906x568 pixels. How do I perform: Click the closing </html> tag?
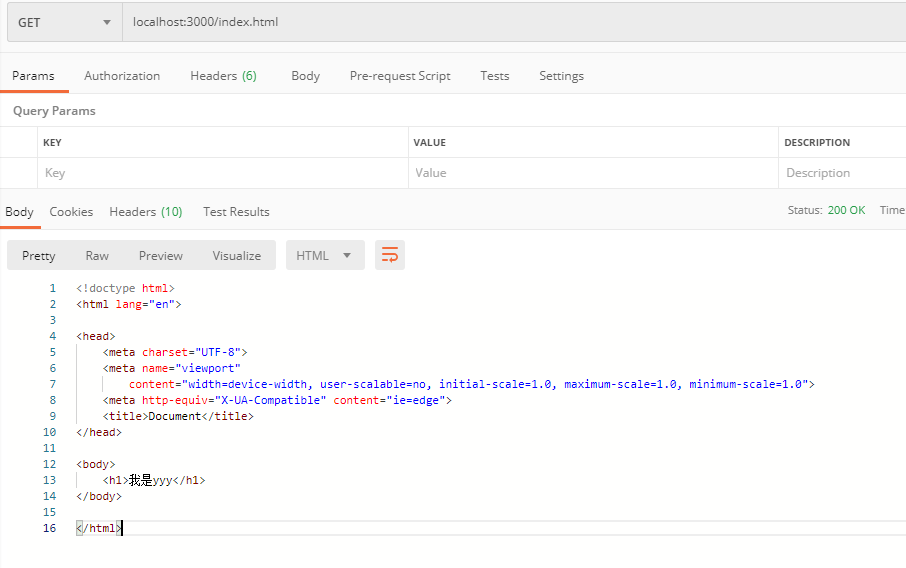(99, 528)
